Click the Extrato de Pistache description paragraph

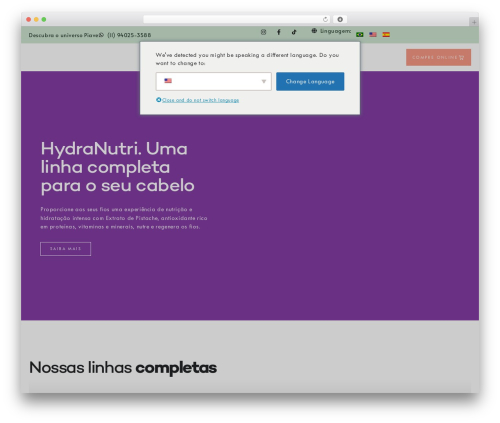[x=124, y=218]
